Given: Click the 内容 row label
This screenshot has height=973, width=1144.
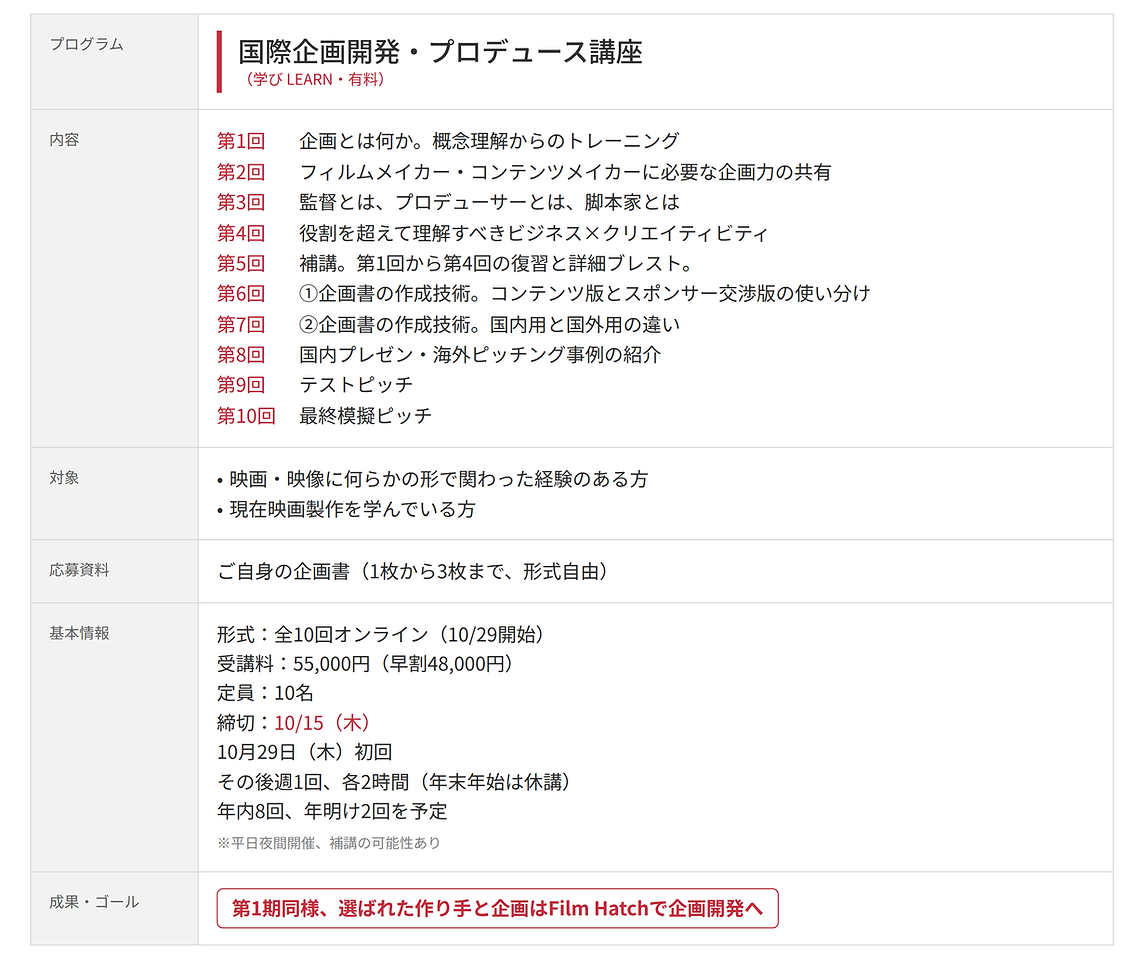Looking at the screenshot, I should point(64,139).
